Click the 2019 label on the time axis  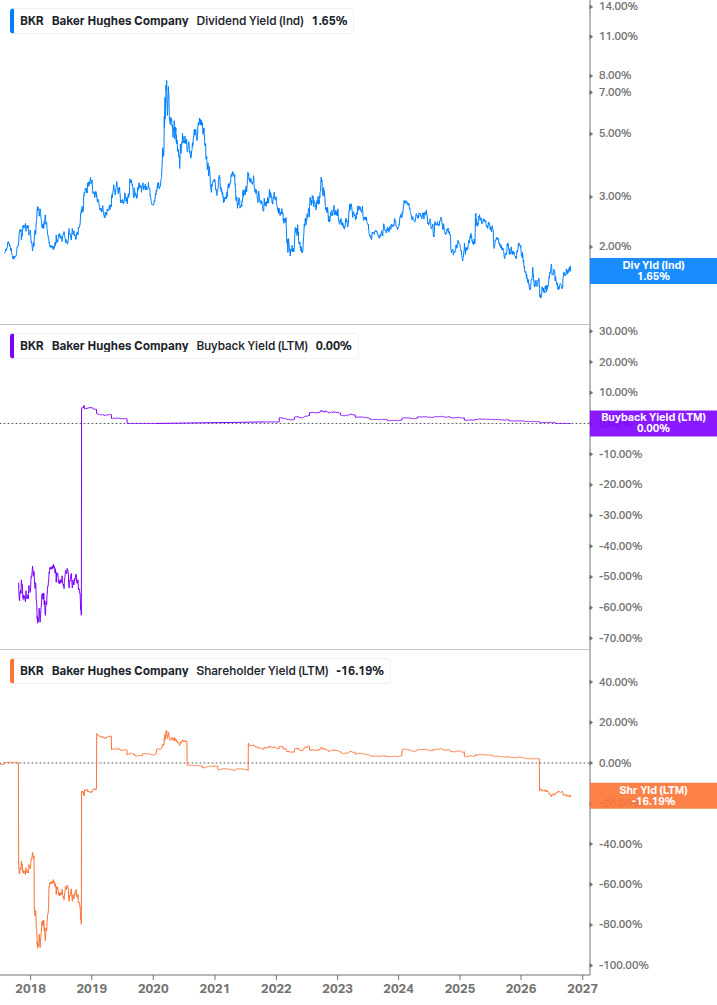[x=92, y=988]
